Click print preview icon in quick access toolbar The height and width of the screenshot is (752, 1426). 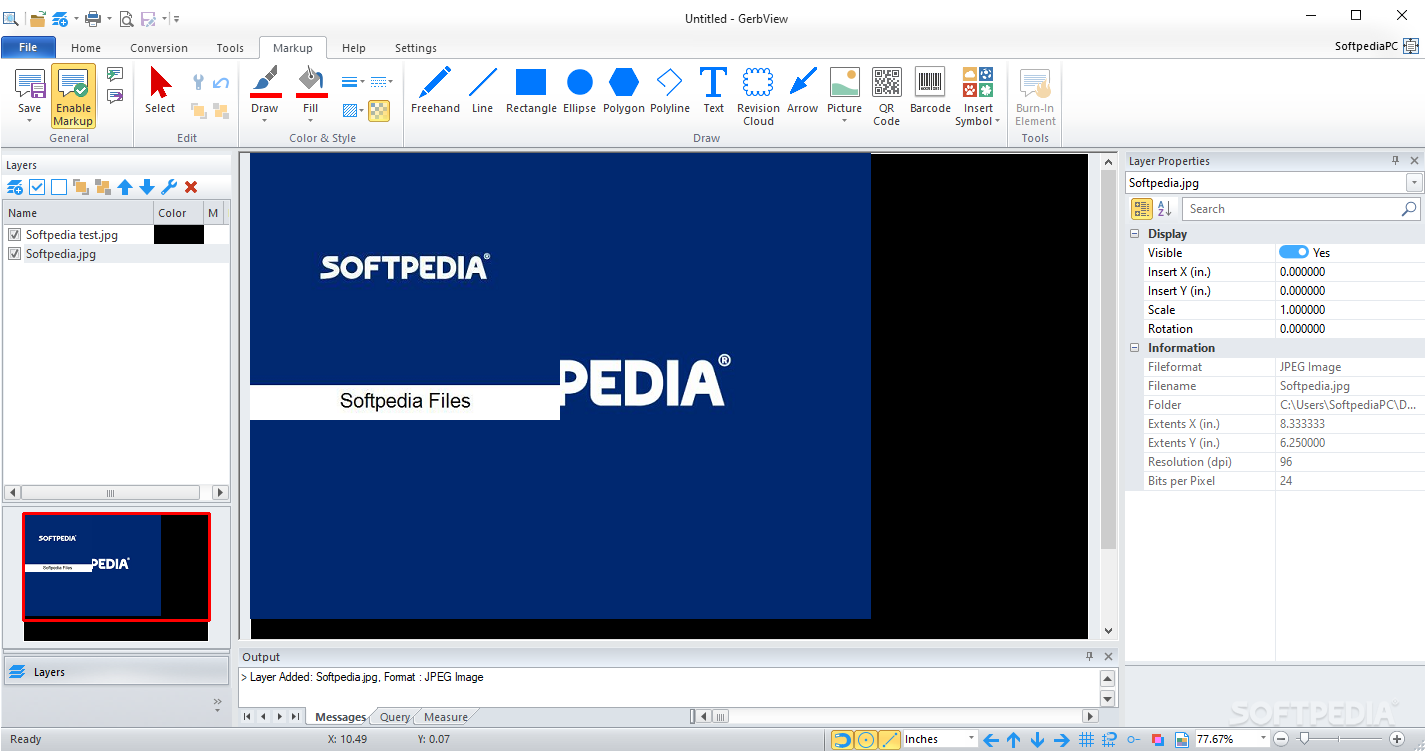coord(126,19)
